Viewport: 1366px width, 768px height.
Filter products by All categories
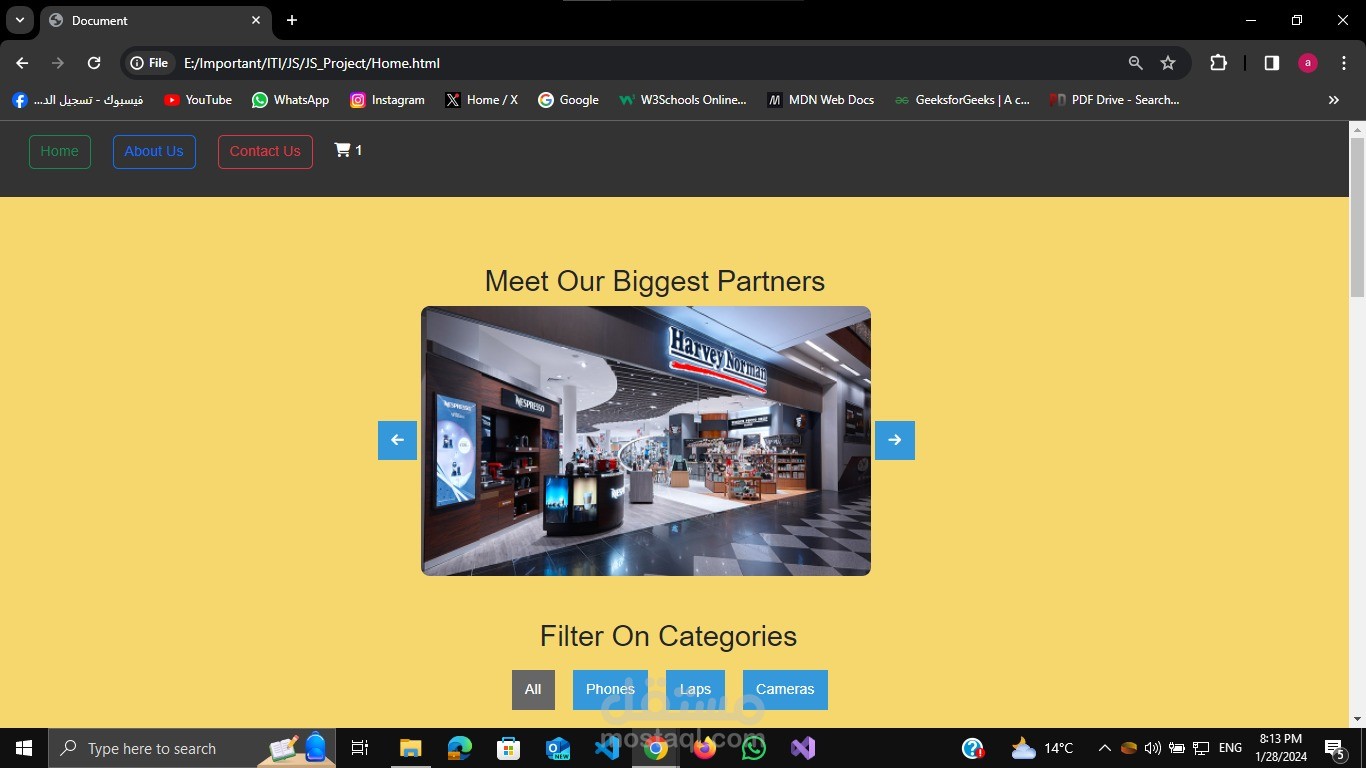tap(533, 690)
